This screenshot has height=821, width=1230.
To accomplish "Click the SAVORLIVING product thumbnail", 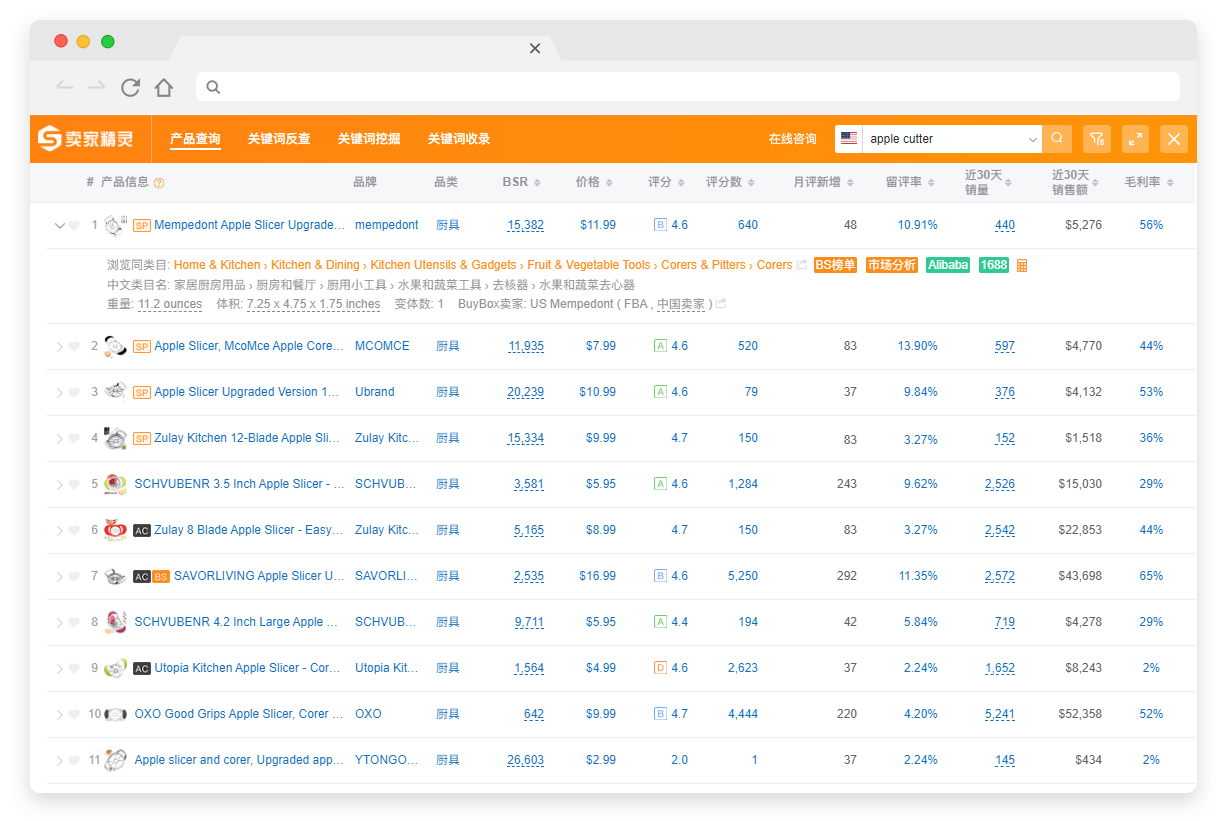I will click(115, 576).
